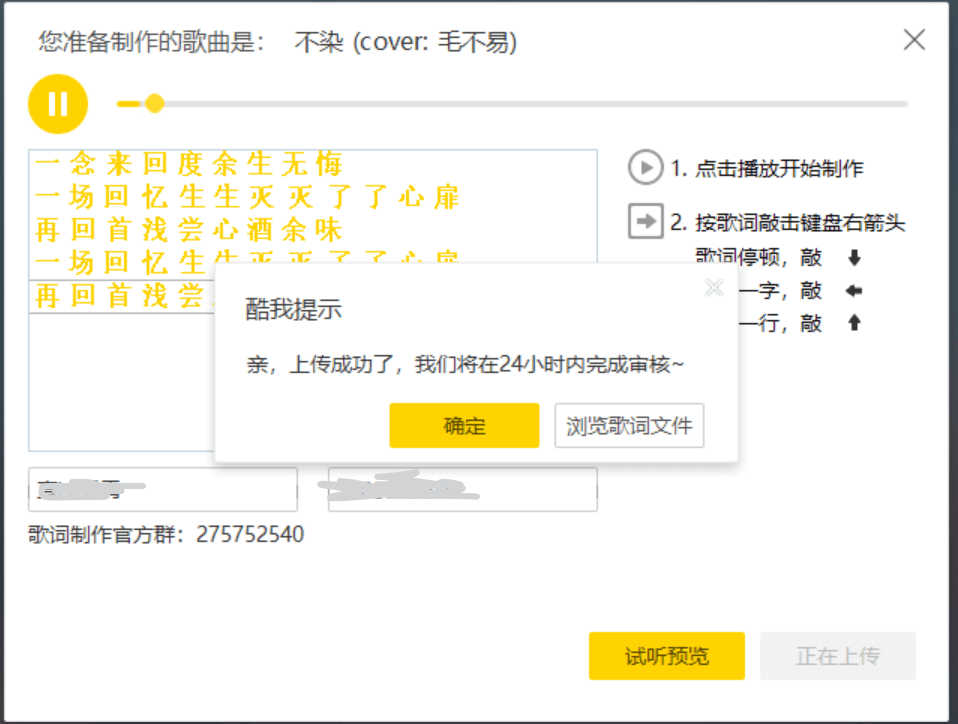
Task: Focus the left text field below the lyrics
Action: [x=163, y=489]
